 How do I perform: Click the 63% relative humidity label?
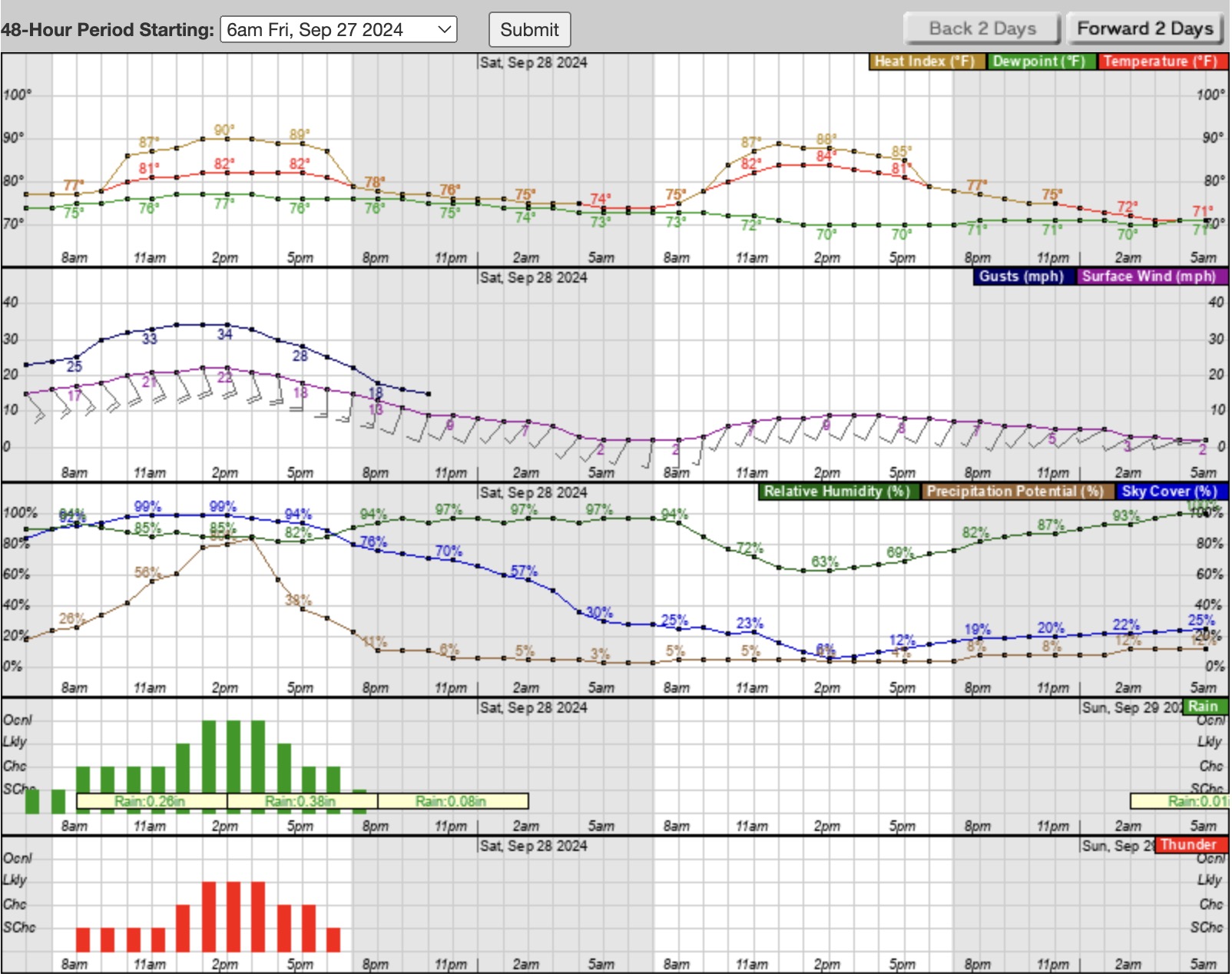pyautogui.click(x=825, y=561)
